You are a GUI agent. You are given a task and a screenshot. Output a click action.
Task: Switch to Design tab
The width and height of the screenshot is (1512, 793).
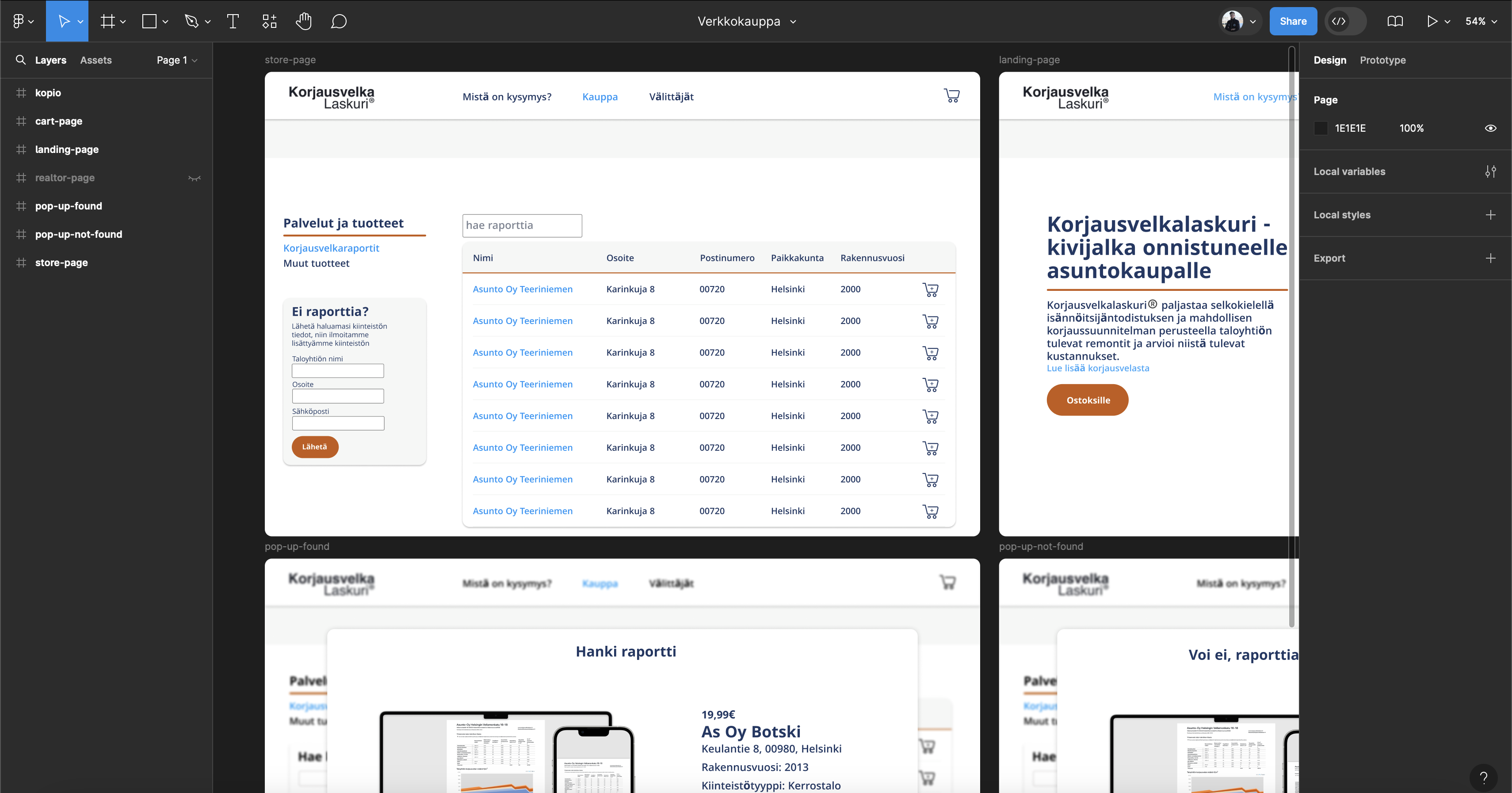pos(1329,60)
